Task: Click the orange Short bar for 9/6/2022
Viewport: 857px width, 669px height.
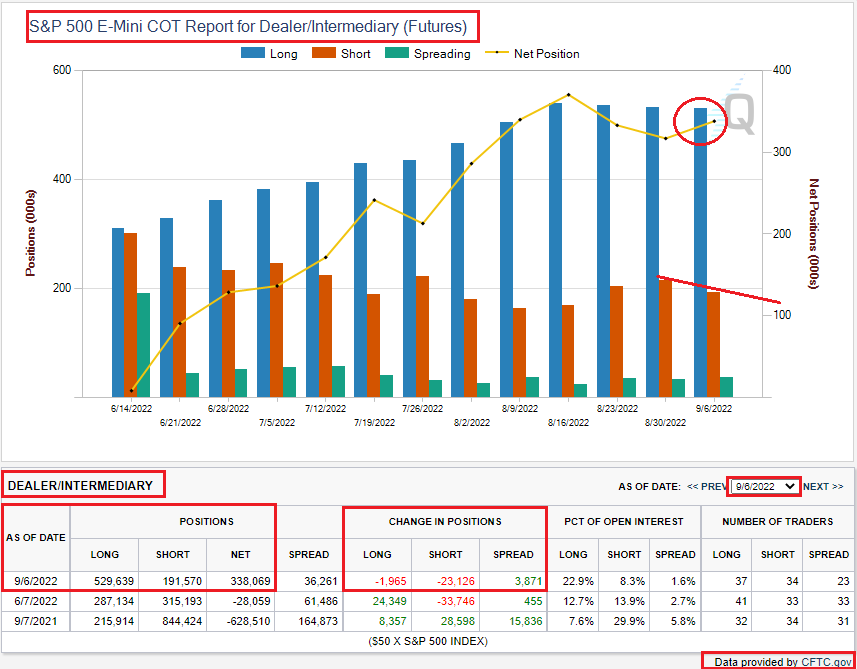Action: 712,340
